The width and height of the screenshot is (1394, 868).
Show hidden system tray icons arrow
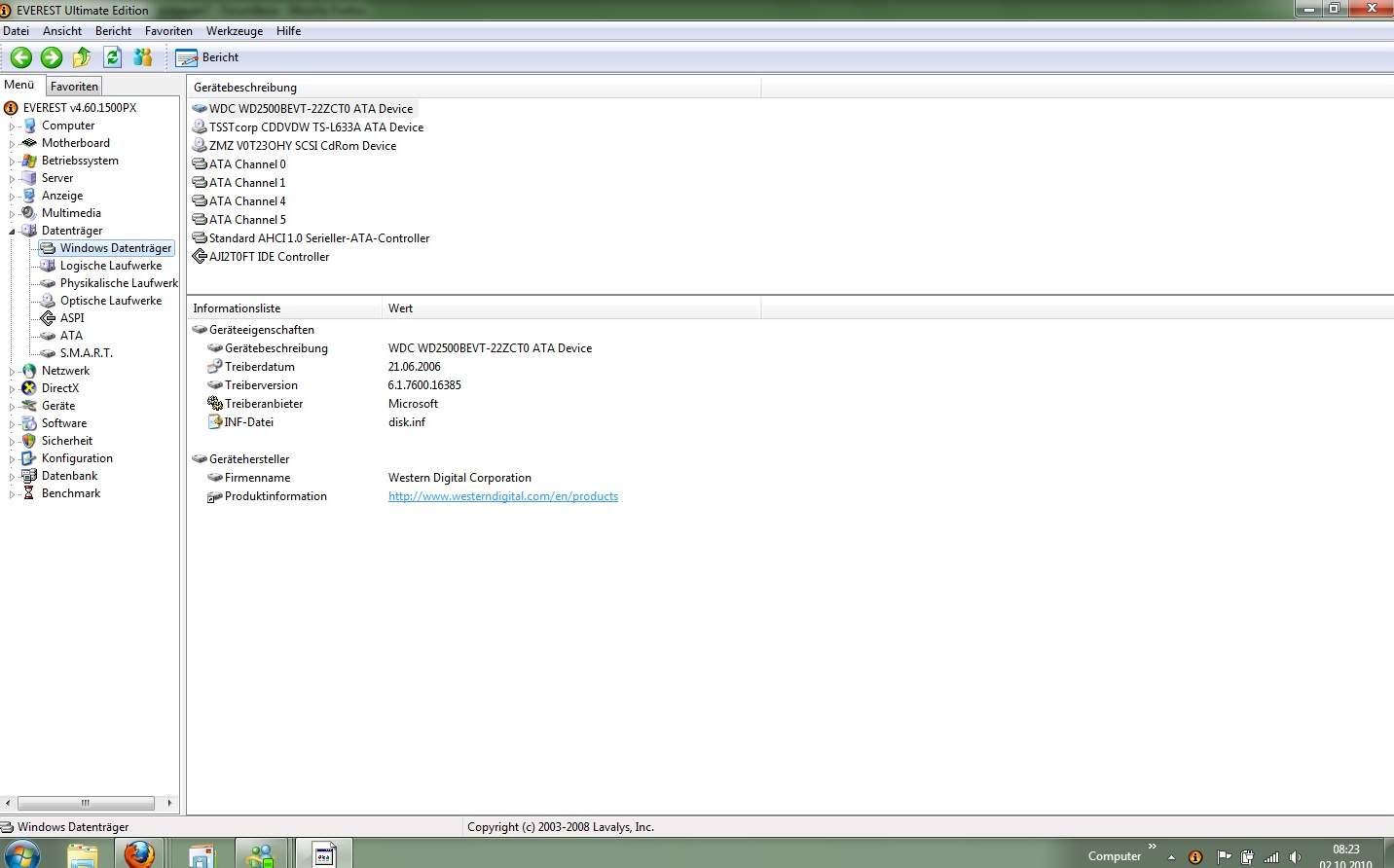coord(1171,857)
